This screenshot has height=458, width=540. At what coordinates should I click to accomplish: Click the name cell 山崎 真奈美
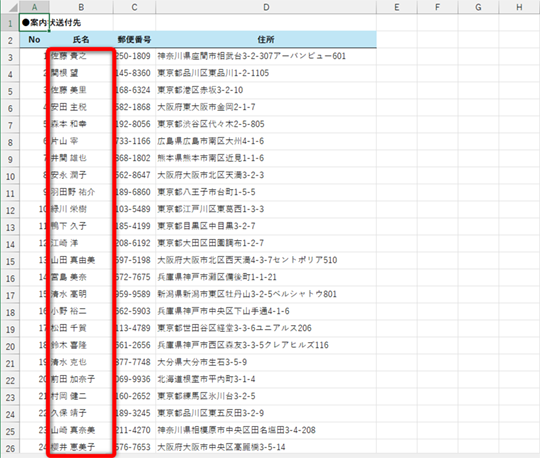click(x=81, y=430)
